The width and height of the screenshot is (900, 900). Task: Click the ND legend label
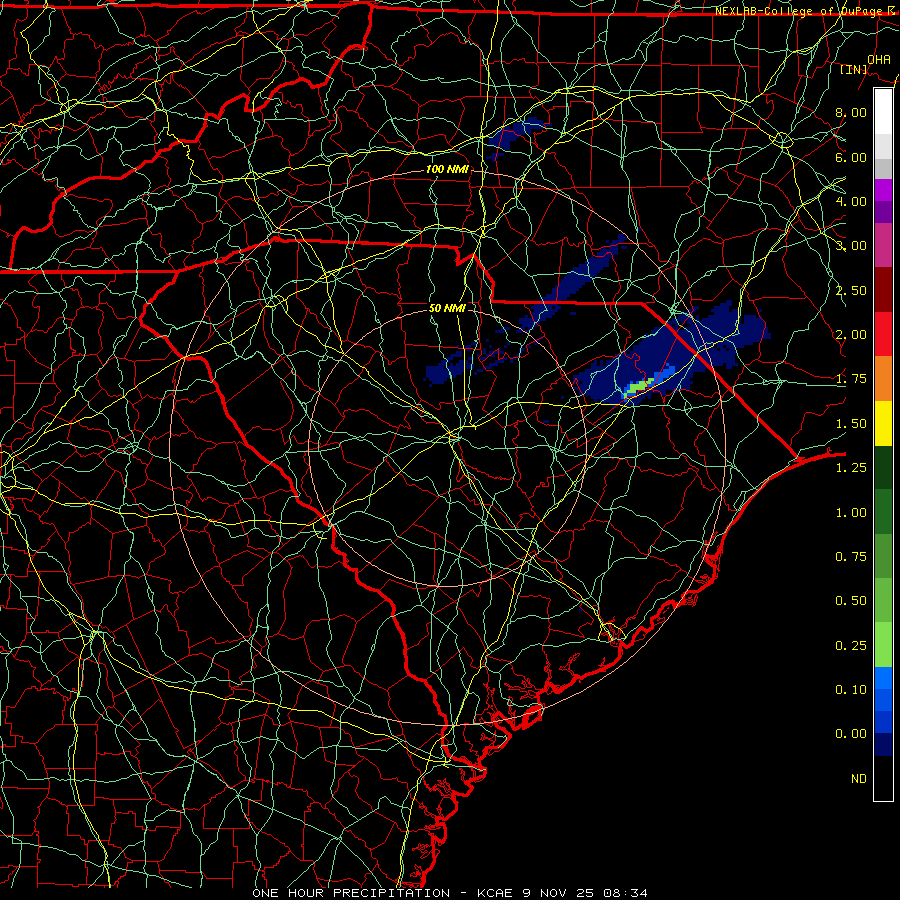pyautogui.click(x=859, y=779)
